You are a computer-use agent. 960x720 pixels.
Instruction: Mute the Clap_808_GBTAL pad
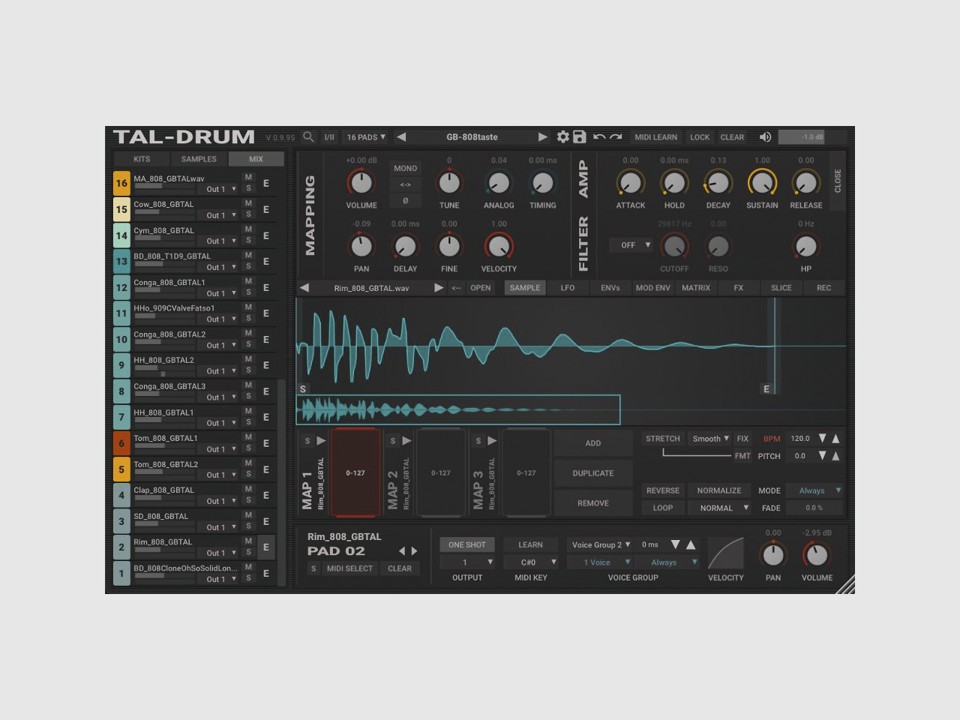248,489
